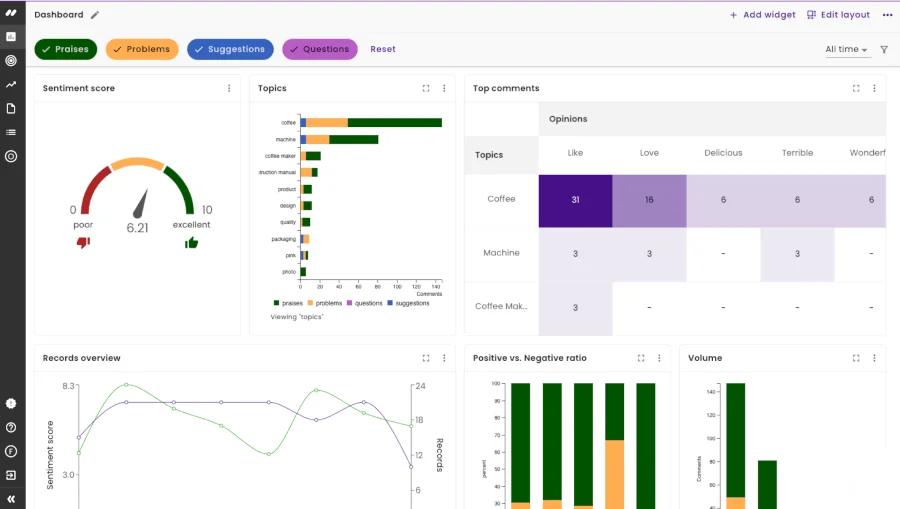The width and height of the screenshot is (900, 509).
Task: Toggle the Problems filter chip
Action: click(x=142, y=49)
